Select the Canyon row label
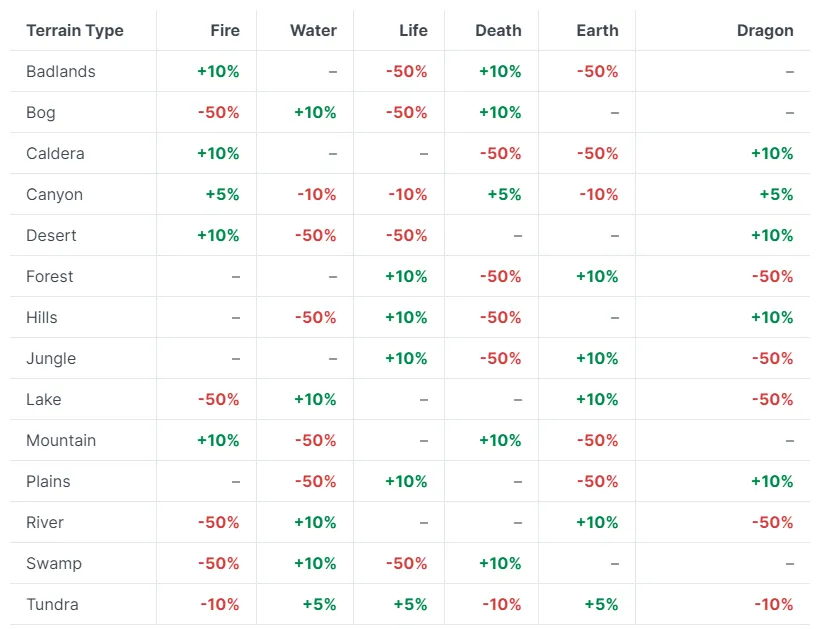Image resolution: width=823 pixels, height=629 pixels. click(54, 194)
